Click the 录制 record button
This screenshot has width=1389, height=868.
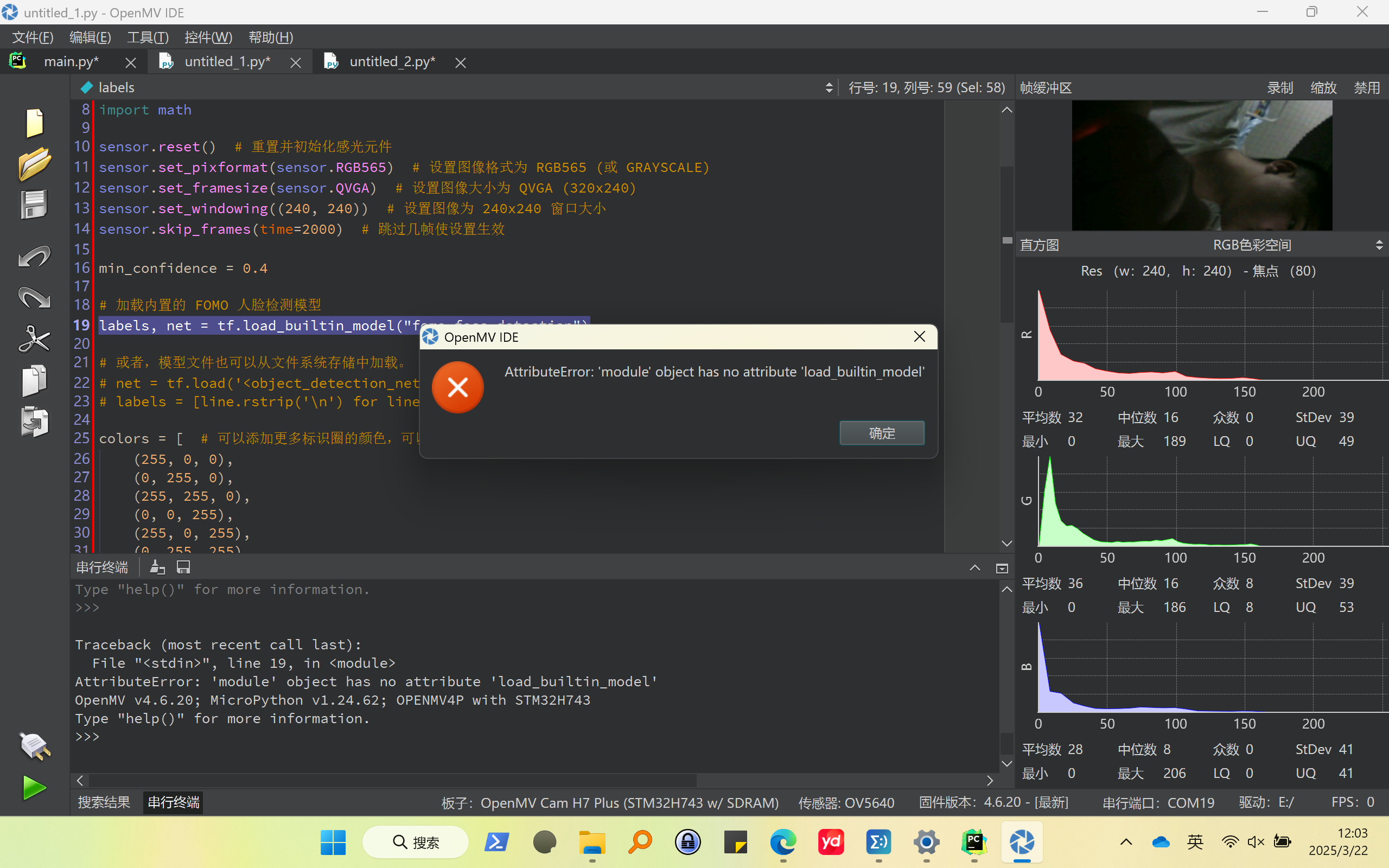click(x=1280, y=88)
